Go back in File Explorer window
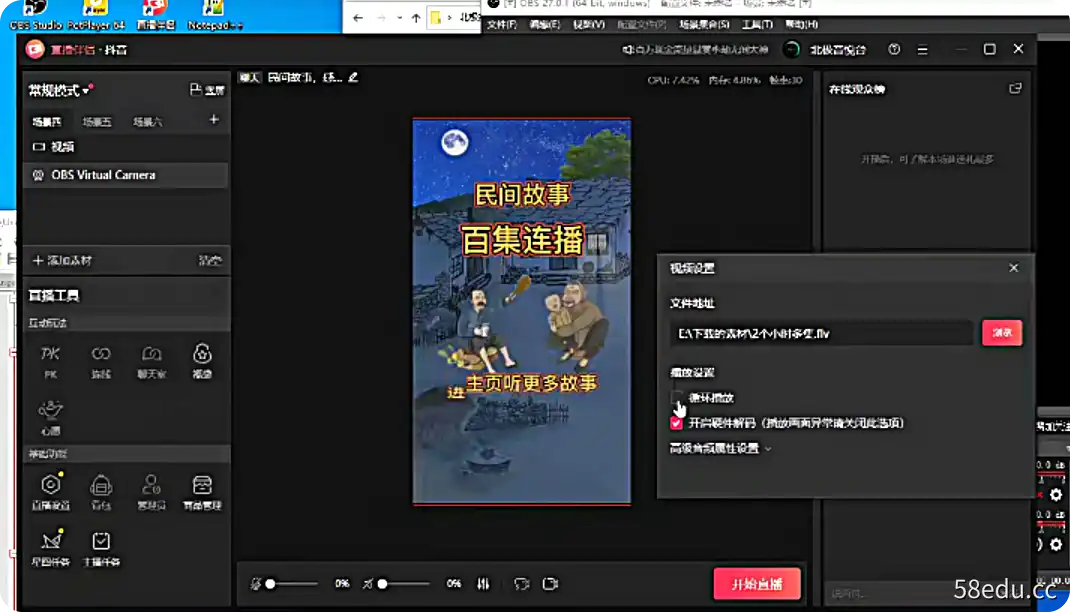 click(x=358, y=18)
